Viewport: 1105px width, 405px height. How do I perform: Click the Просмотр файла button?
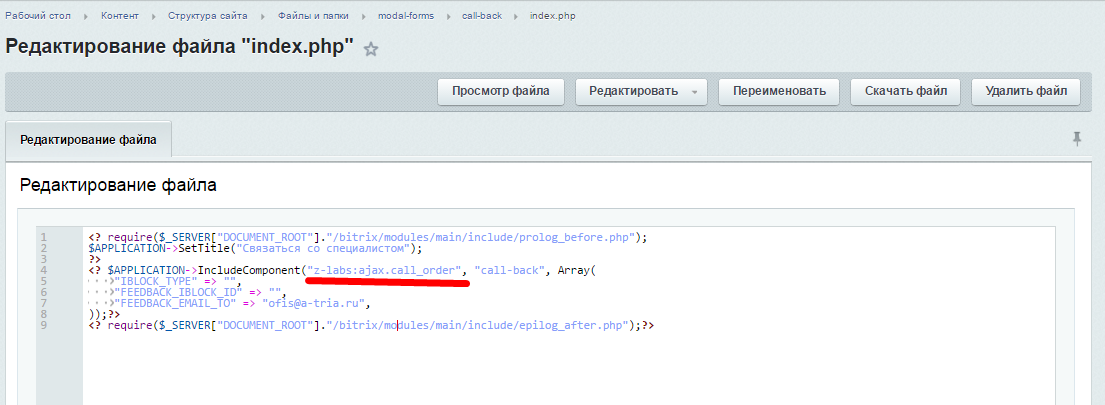point(500,92)
